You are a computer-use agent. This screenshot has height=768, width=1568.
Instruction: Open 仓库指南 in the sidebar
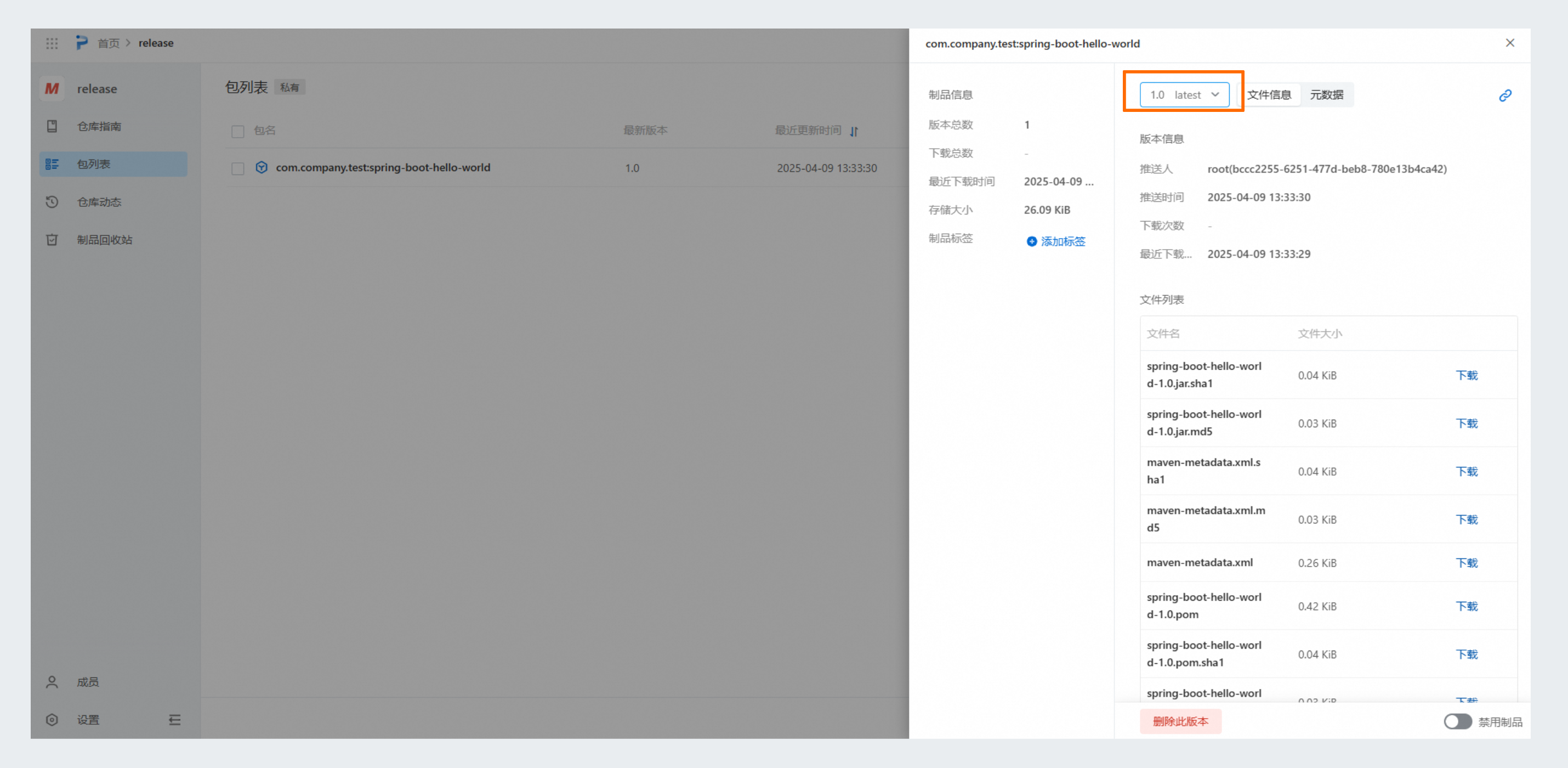(99, 126)
